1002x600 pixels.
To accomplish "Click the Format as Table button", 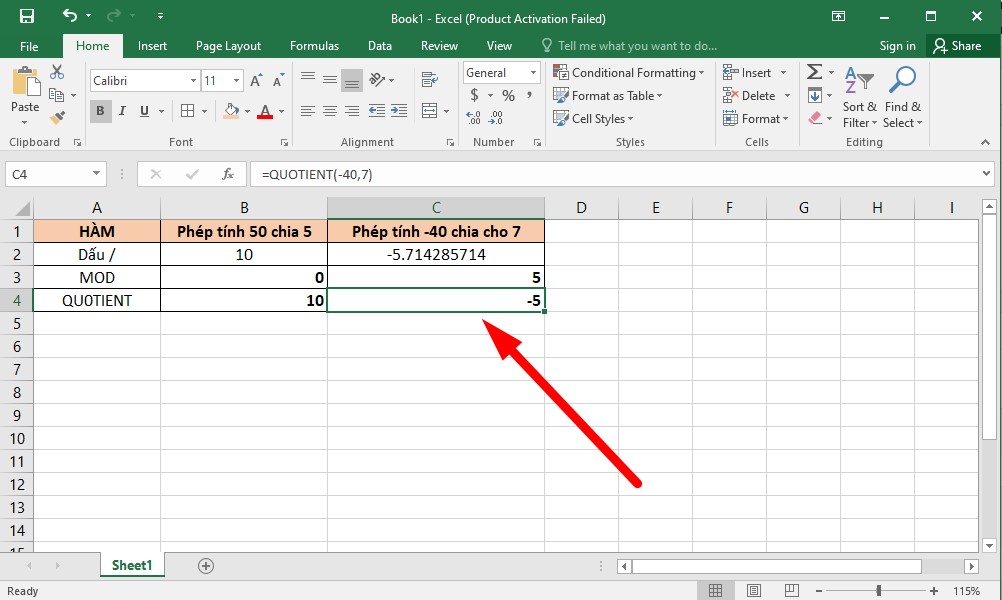I will [x=608, y=95].
